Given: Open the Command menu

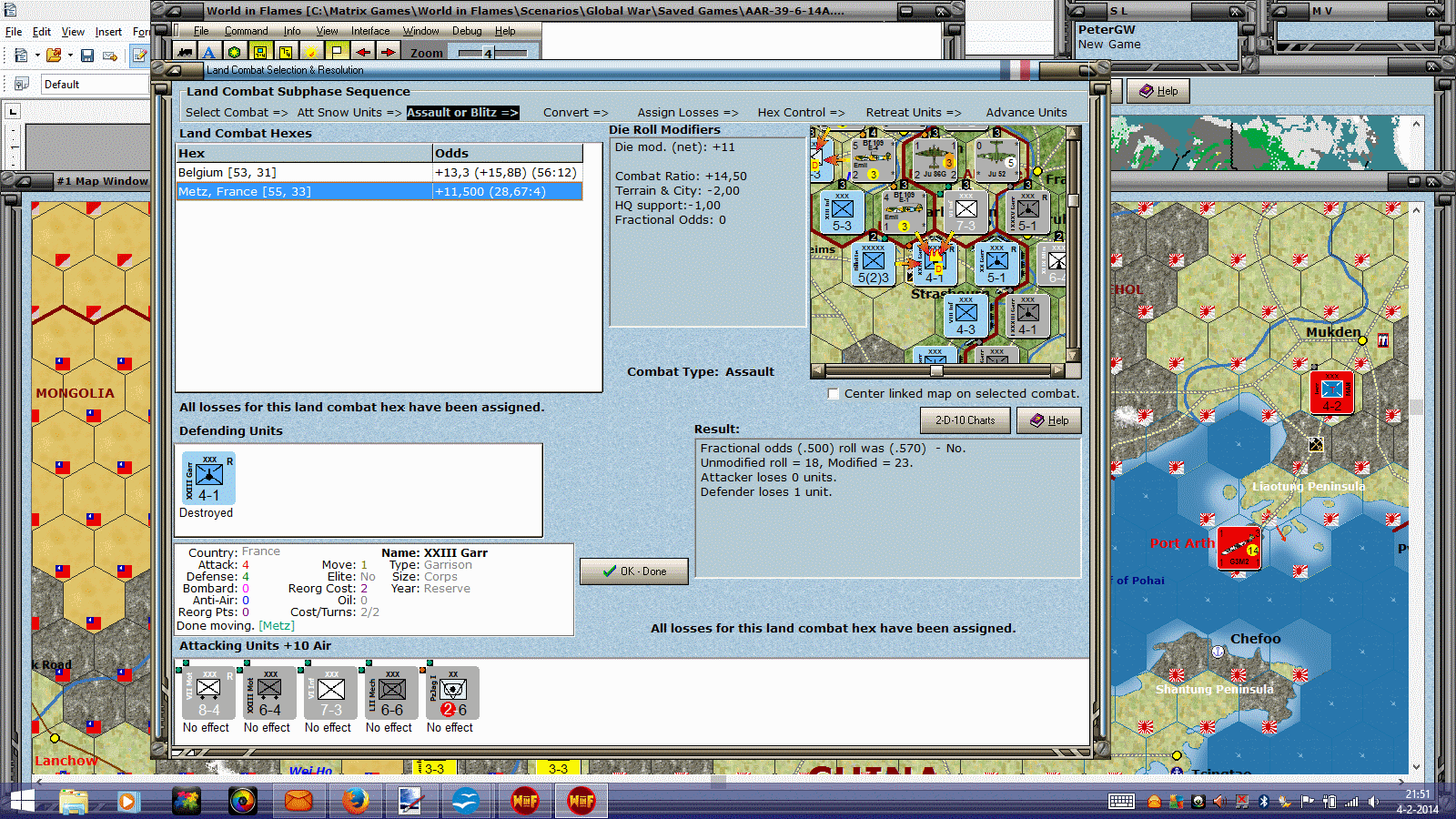Looking at the screenshot, I should click(x=246, y=31).
